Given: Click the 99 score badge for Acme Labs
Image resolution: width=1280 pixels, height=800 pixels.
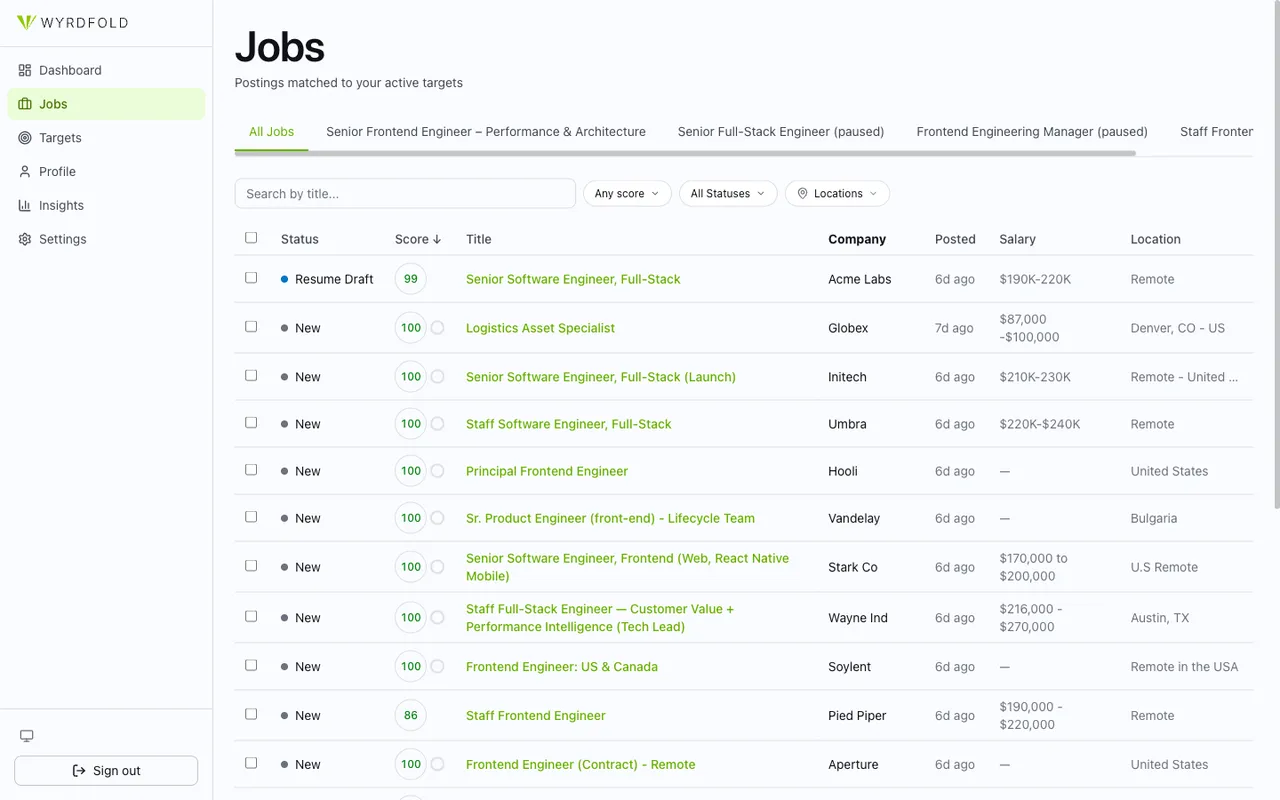Looking at the screenshot, I should [411, 279].
